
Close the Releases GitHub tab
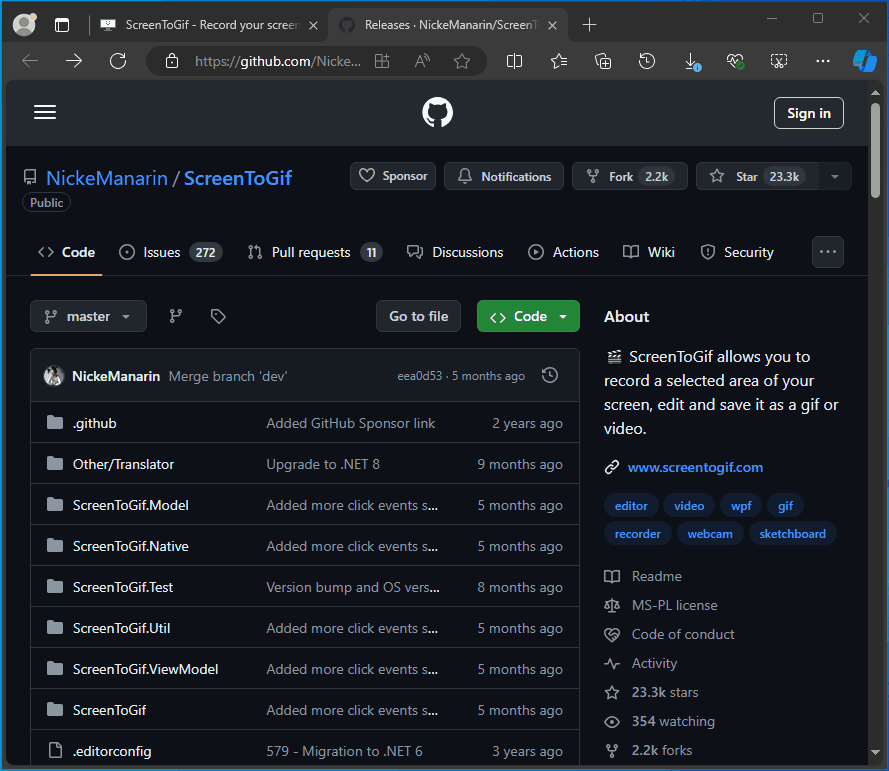(553, 26)
